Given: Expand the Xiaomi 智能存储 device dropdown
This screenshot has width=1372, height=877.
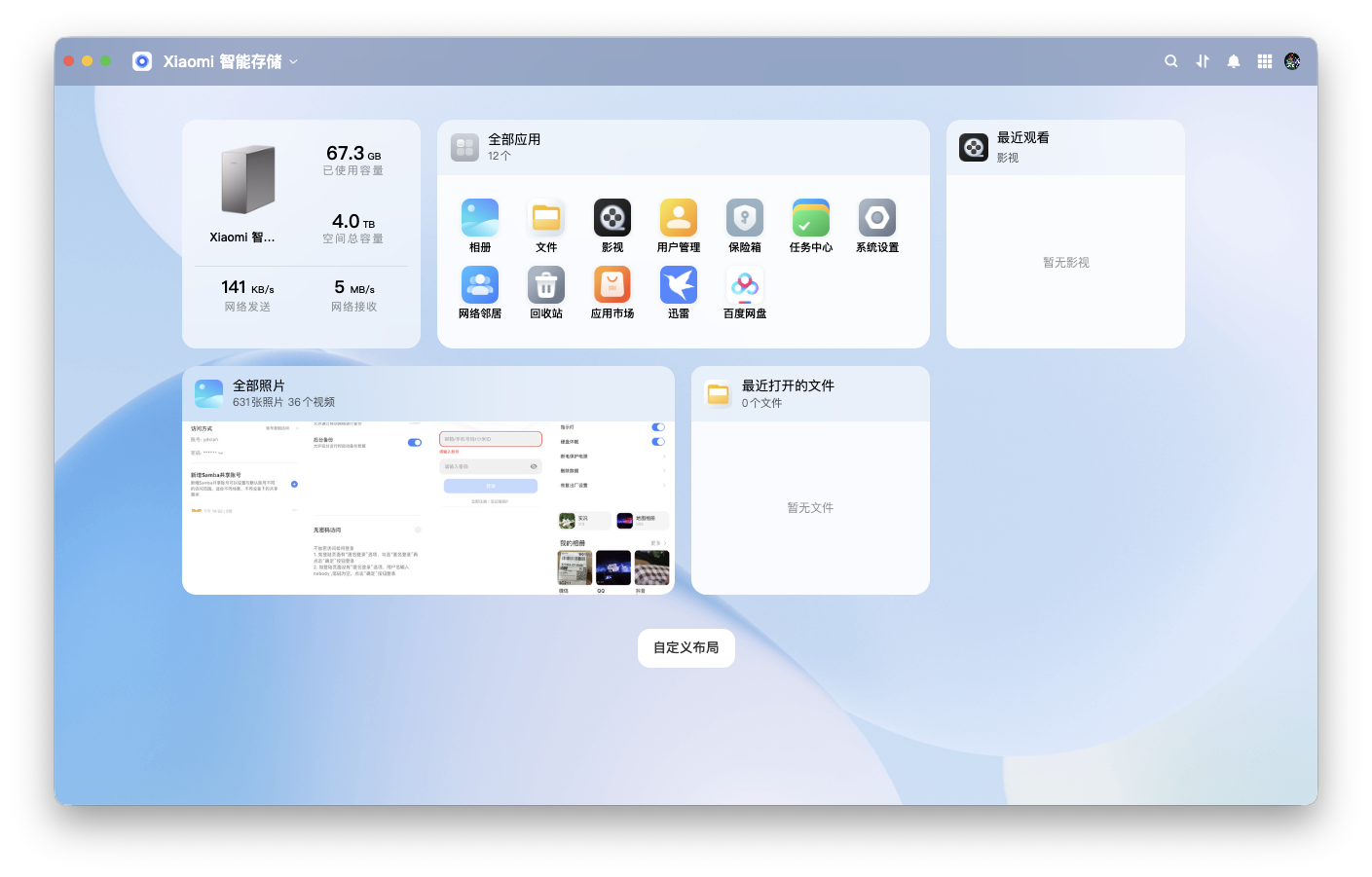Looking at the screenshot, I should (293, 61).
